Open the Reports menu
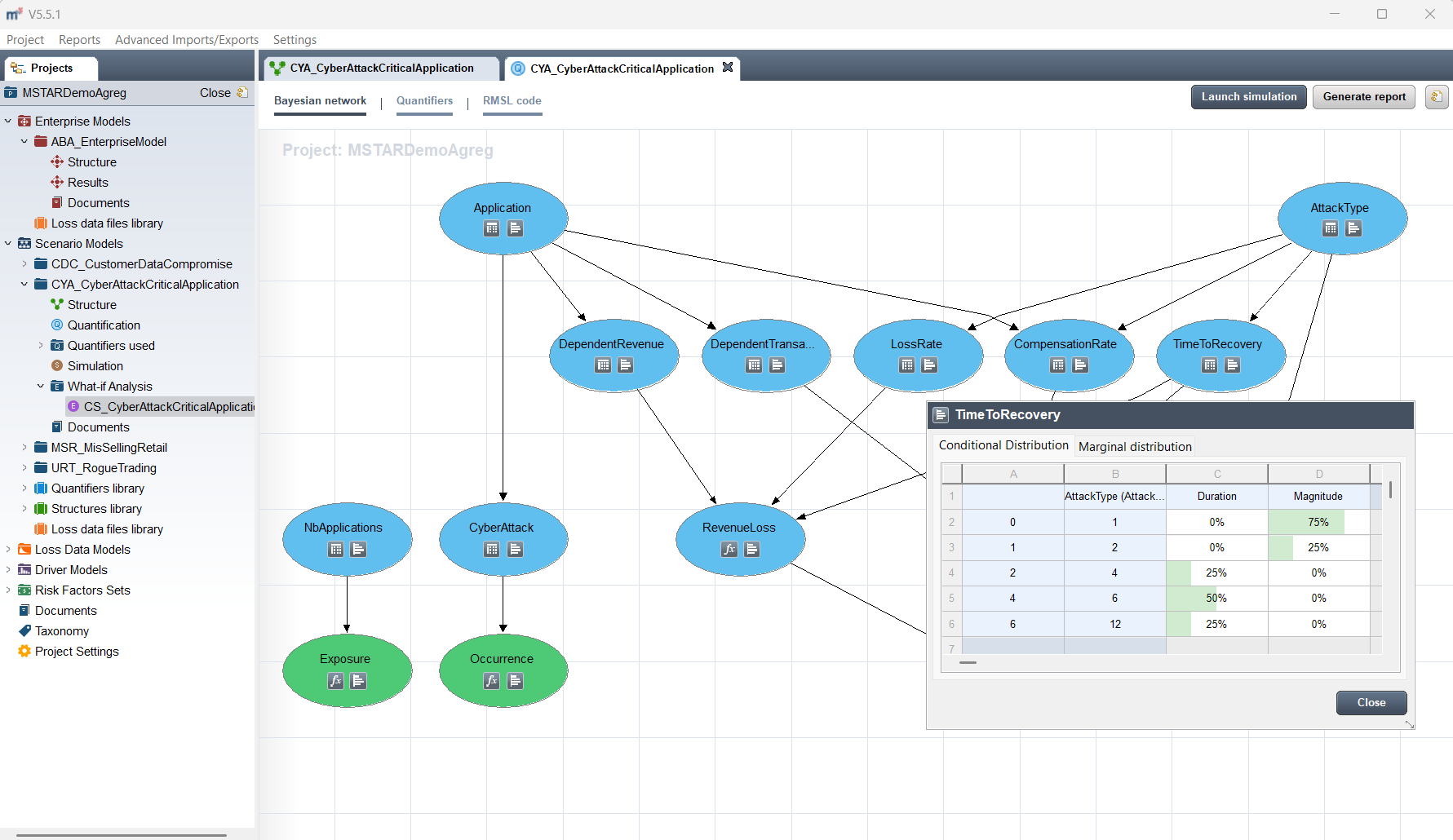This screenshot has height=840, width=1453. (79, 40)
